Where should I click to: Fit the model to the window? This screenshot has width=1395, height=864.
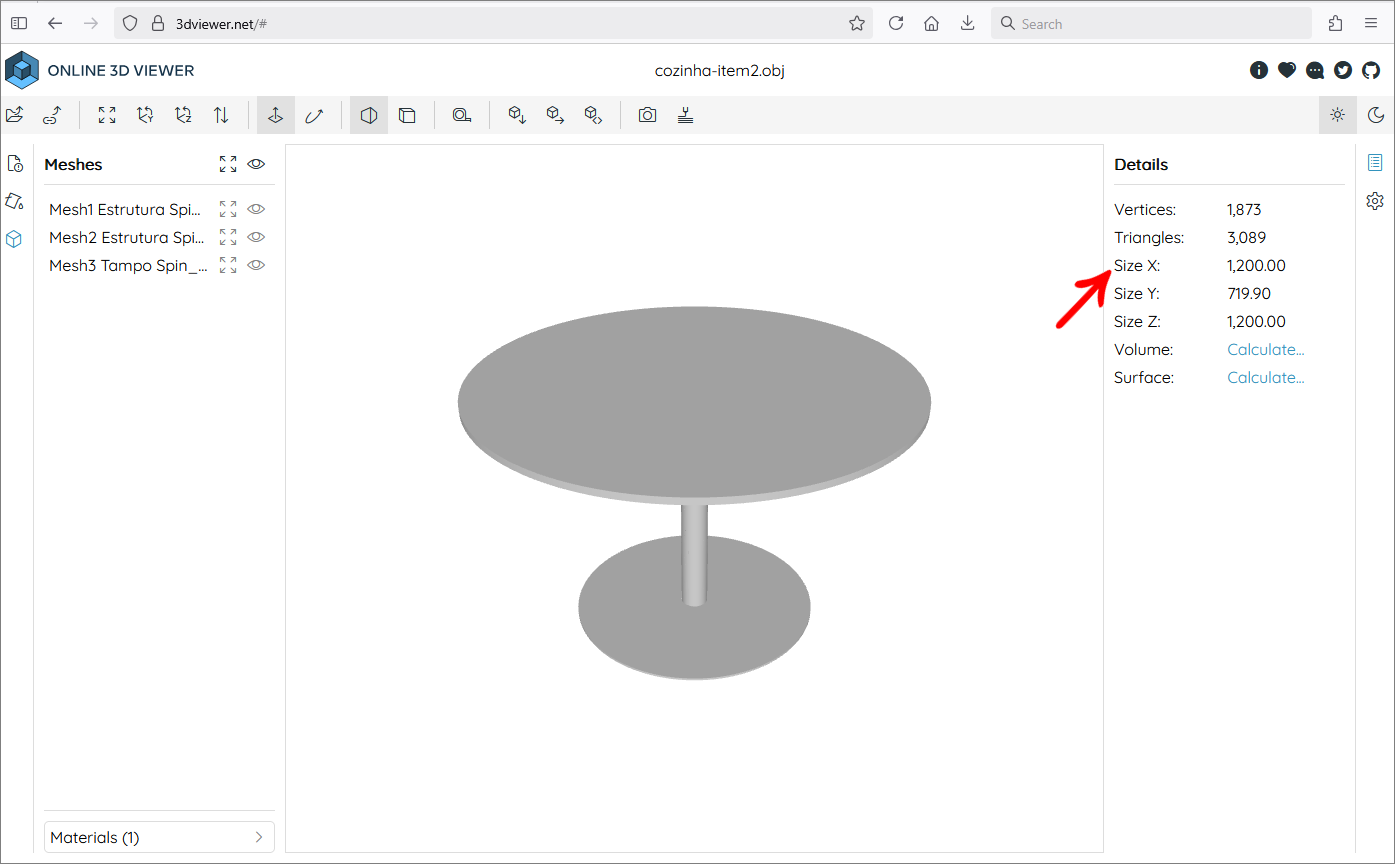click(107, 115)
